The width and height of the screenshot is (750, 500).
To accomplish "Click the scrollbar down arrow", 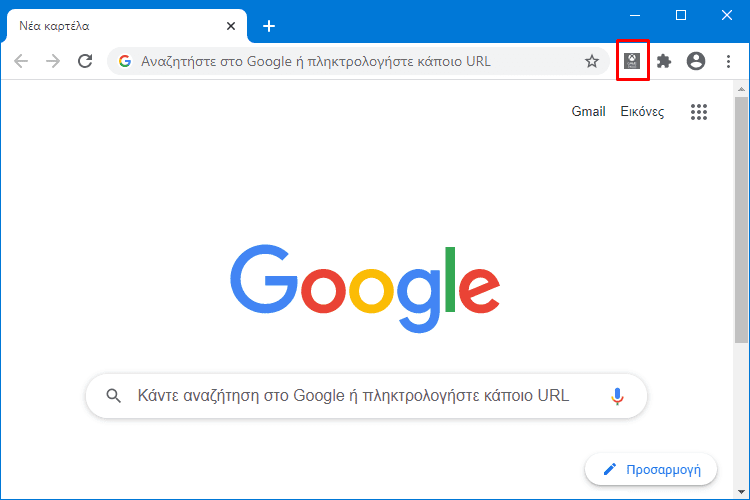I will point(741,491).
